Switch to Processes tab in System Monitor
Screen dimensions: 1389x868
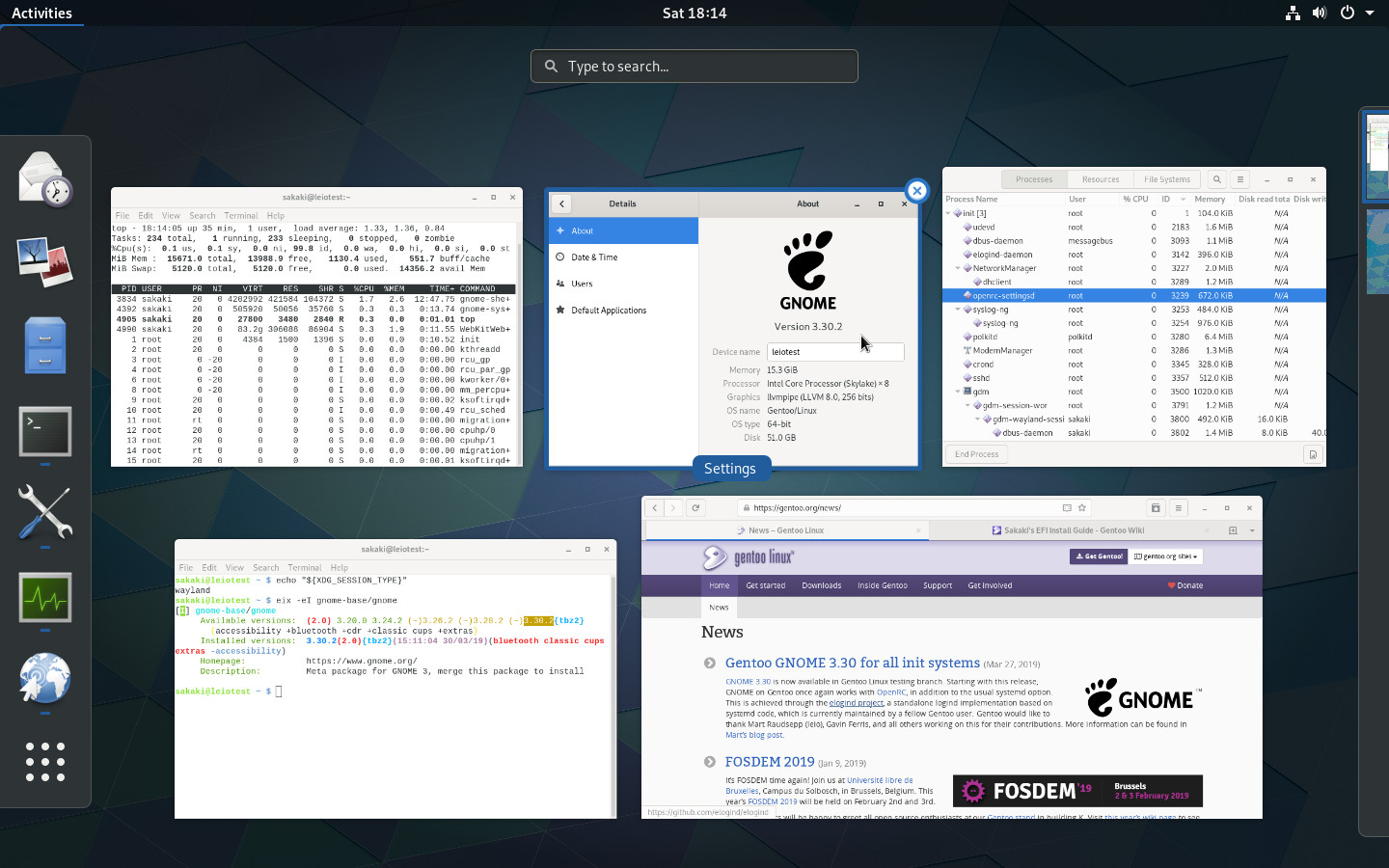[x=1034, y=179]
